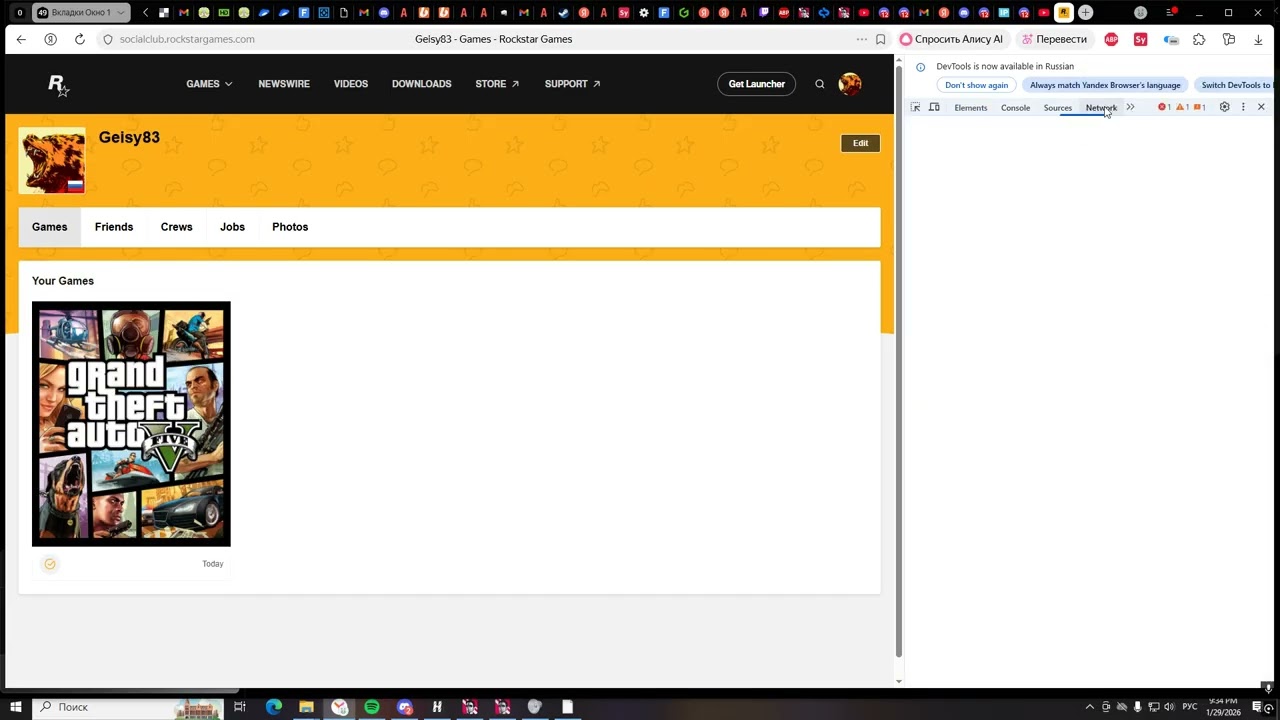
Task: Click the Get Launcher button
Action: coord(757,84)
